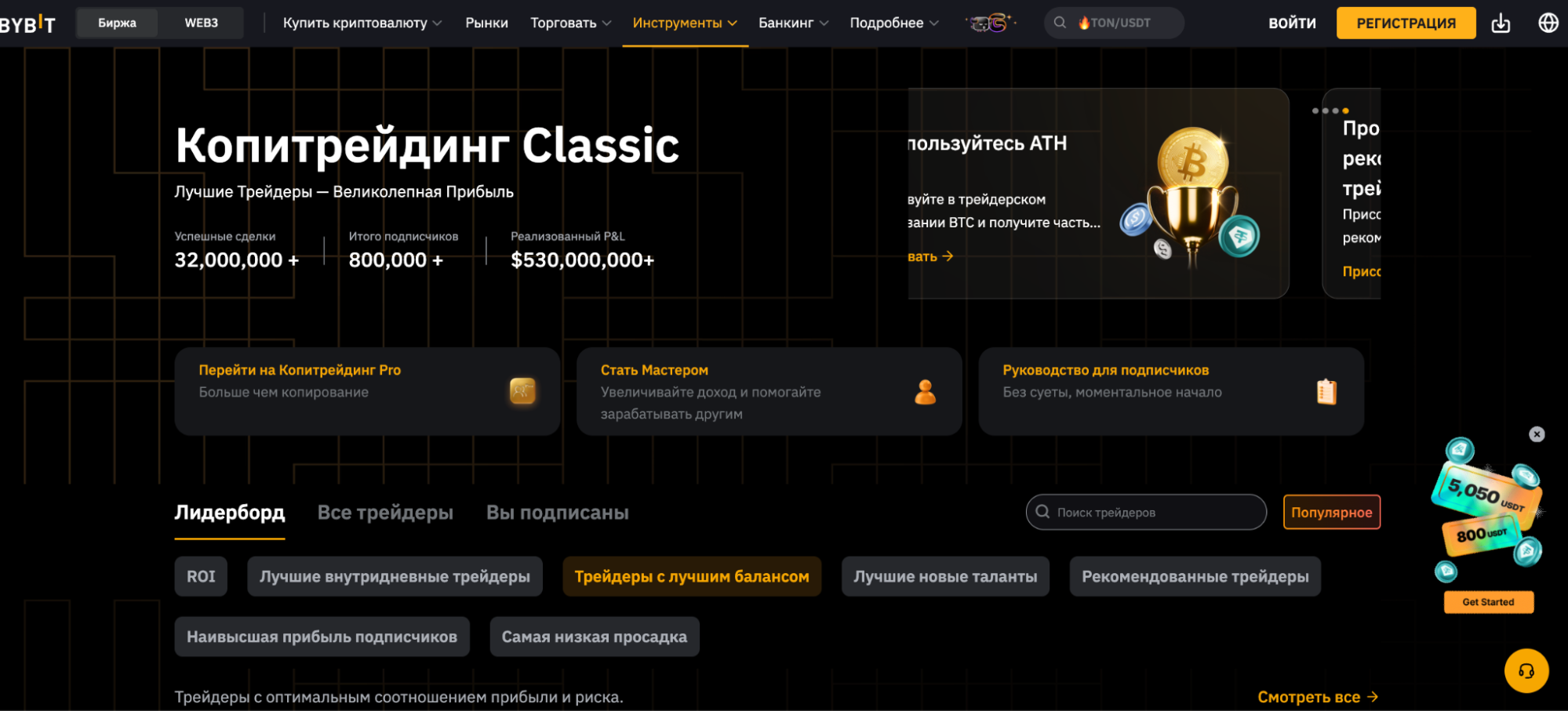Select Наивысшая прибыль подписчиков filter
Screen dimensions: 1568x711
(x=322, y=637)
